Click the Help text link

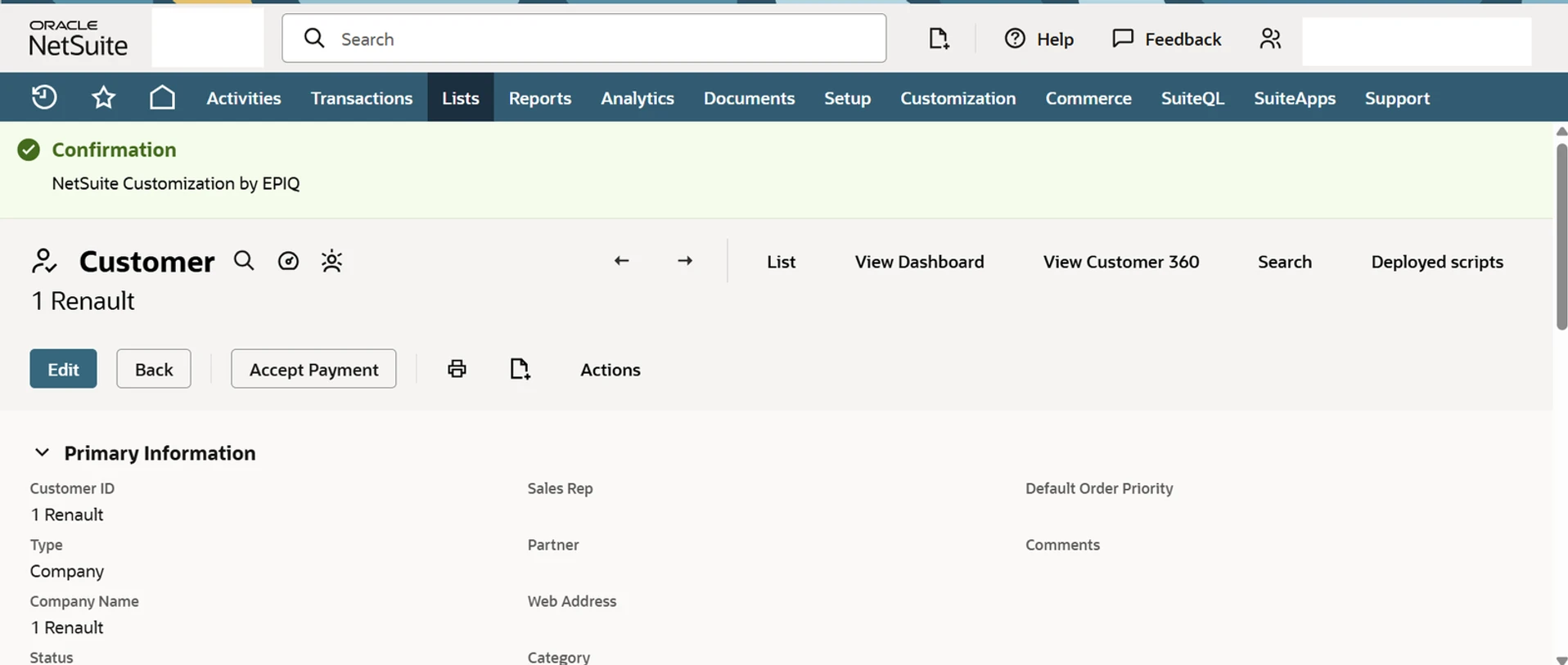coord(1055,39)
